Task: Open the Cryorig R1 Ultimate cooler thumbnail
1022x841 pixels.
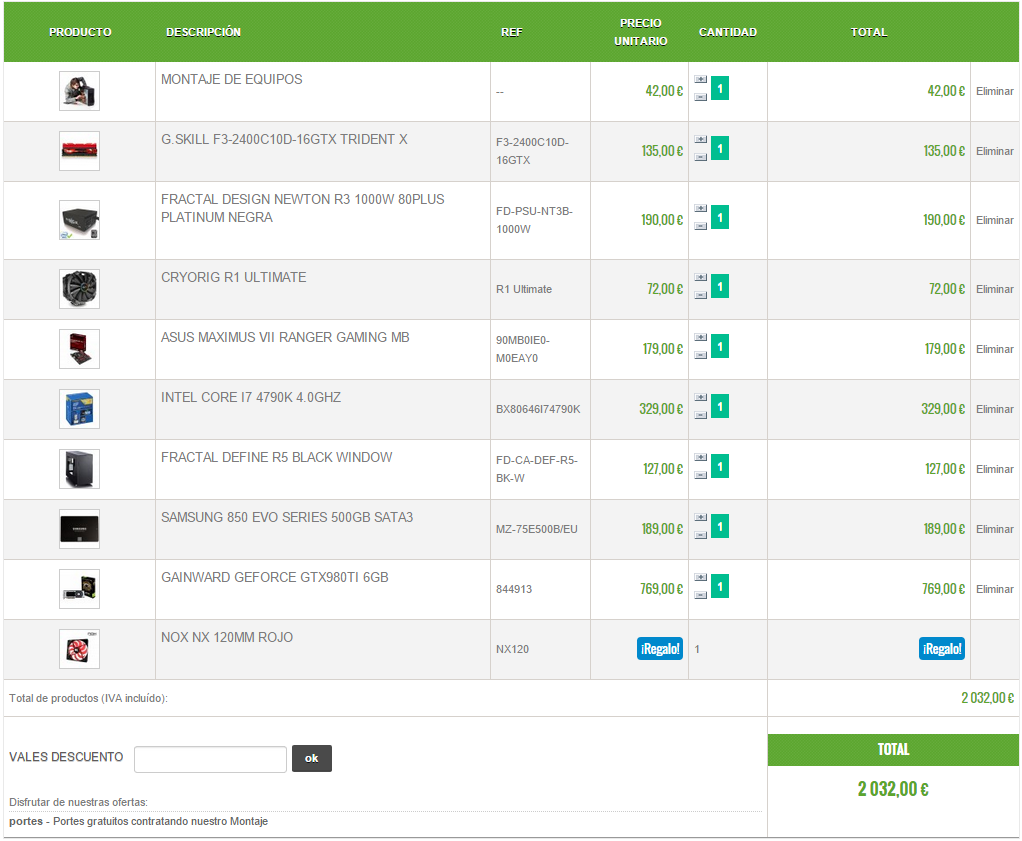Action: pyautogui.click(x=80, y=289)
